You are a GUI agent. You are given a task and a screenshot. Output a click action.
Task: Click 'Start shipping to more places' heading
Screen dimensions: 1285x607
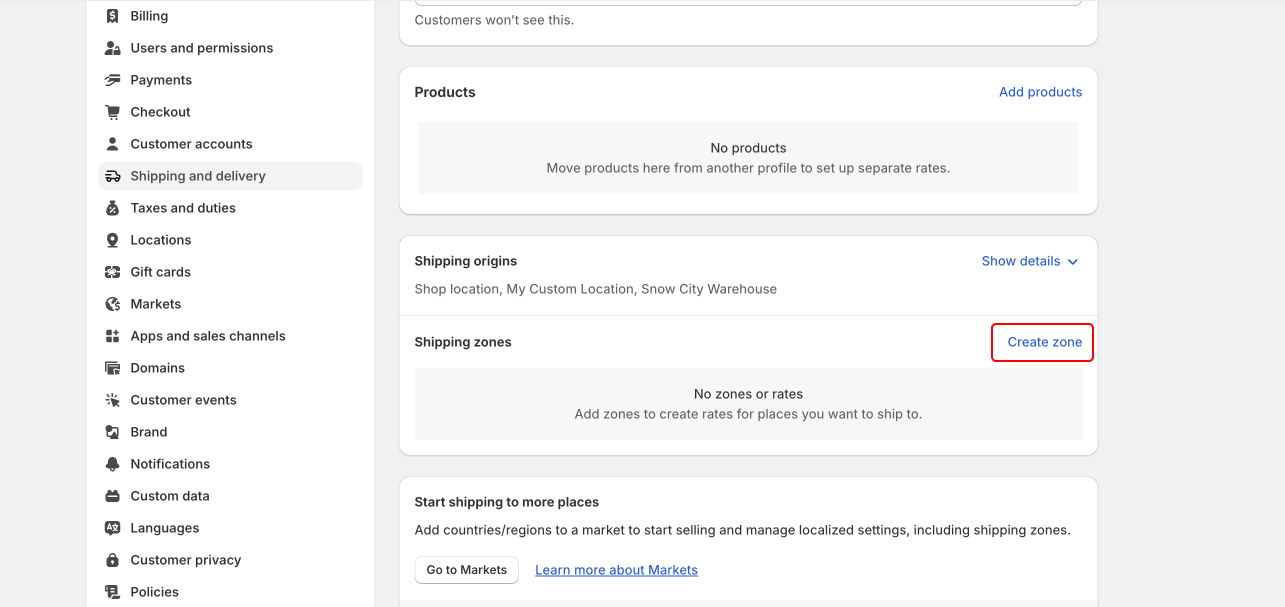point(507,502)
